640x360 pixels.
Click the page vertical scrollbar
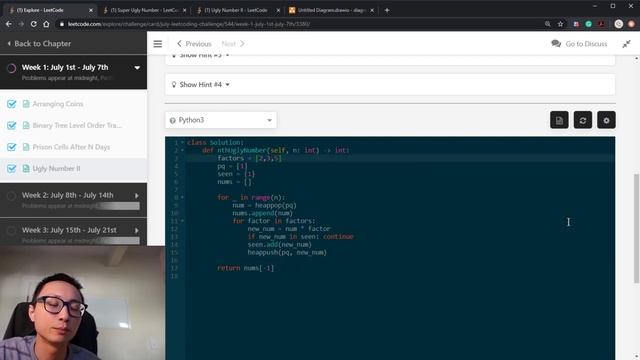636,228
